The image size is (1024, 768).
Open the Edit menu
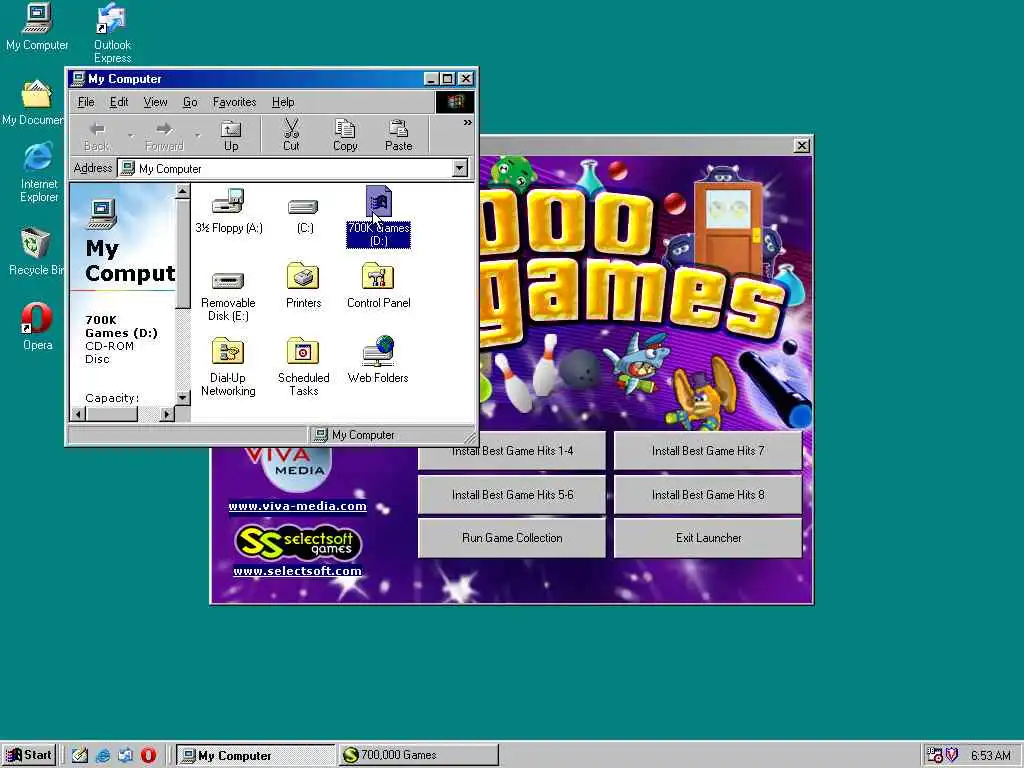tap(119, 102)
